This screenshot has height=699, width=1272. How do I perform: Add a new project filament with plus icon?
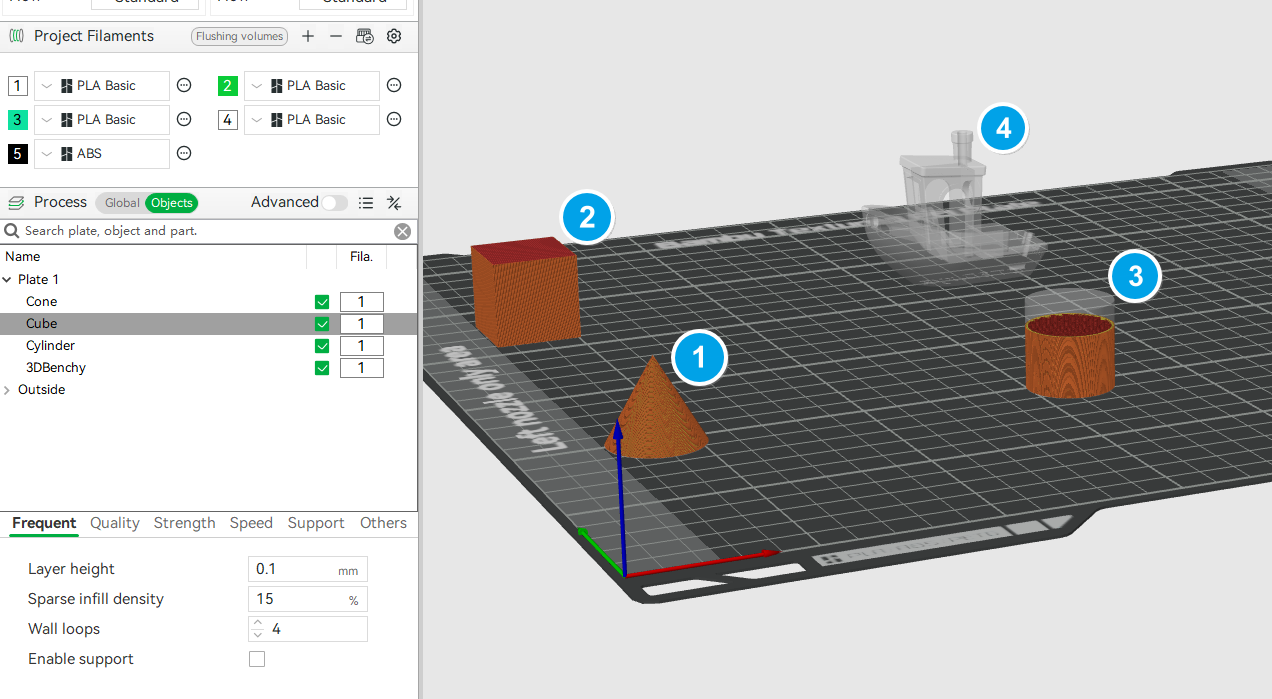[x=308, y=36]
